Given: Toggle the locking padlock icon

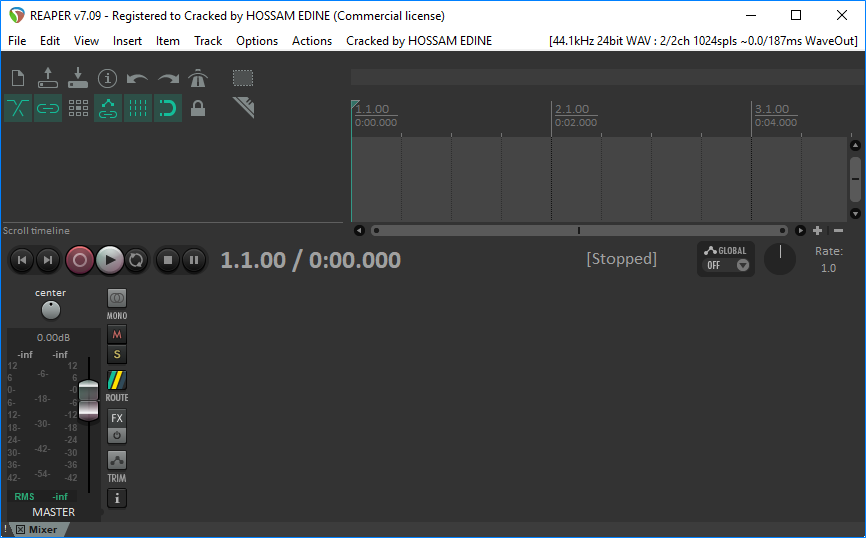Looking at the screenshot, I should [198, 108].
